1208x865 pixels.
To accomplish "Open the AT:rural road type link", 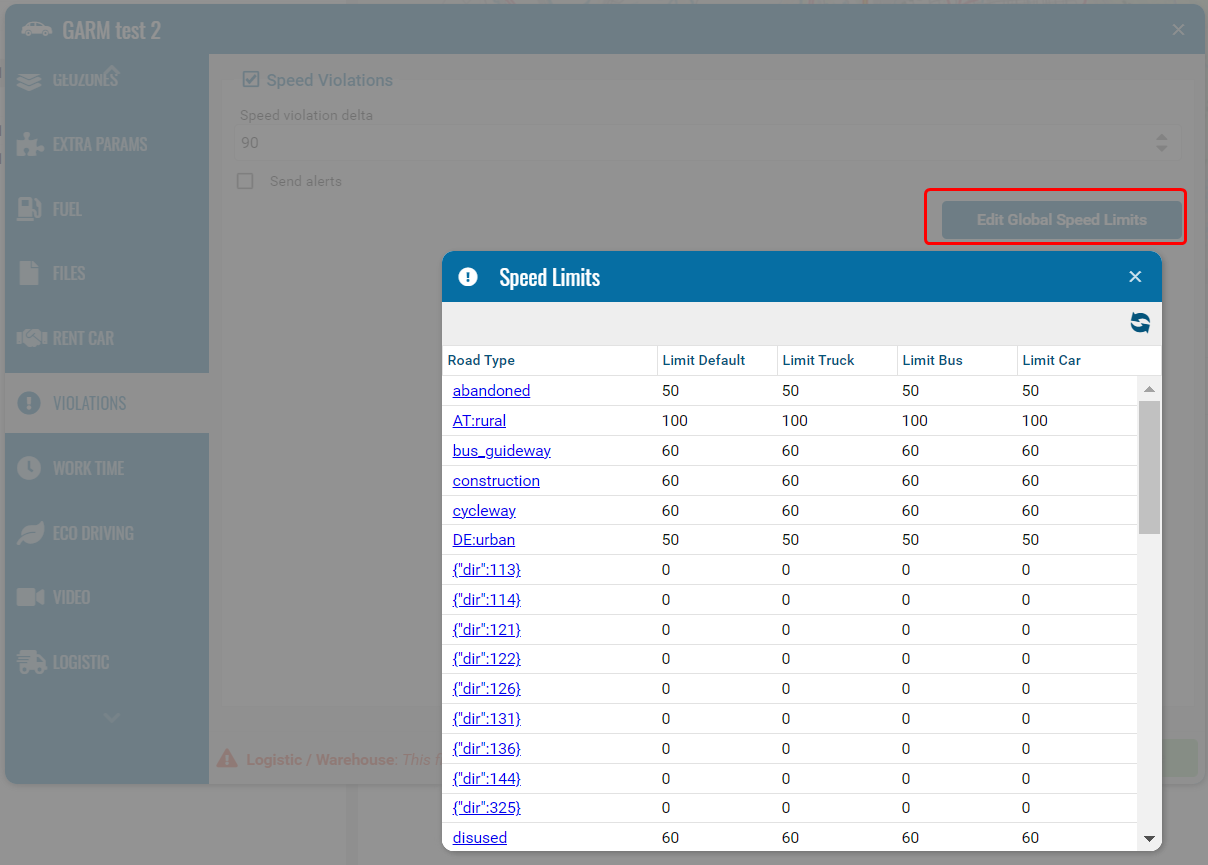I will coord(479,421).
